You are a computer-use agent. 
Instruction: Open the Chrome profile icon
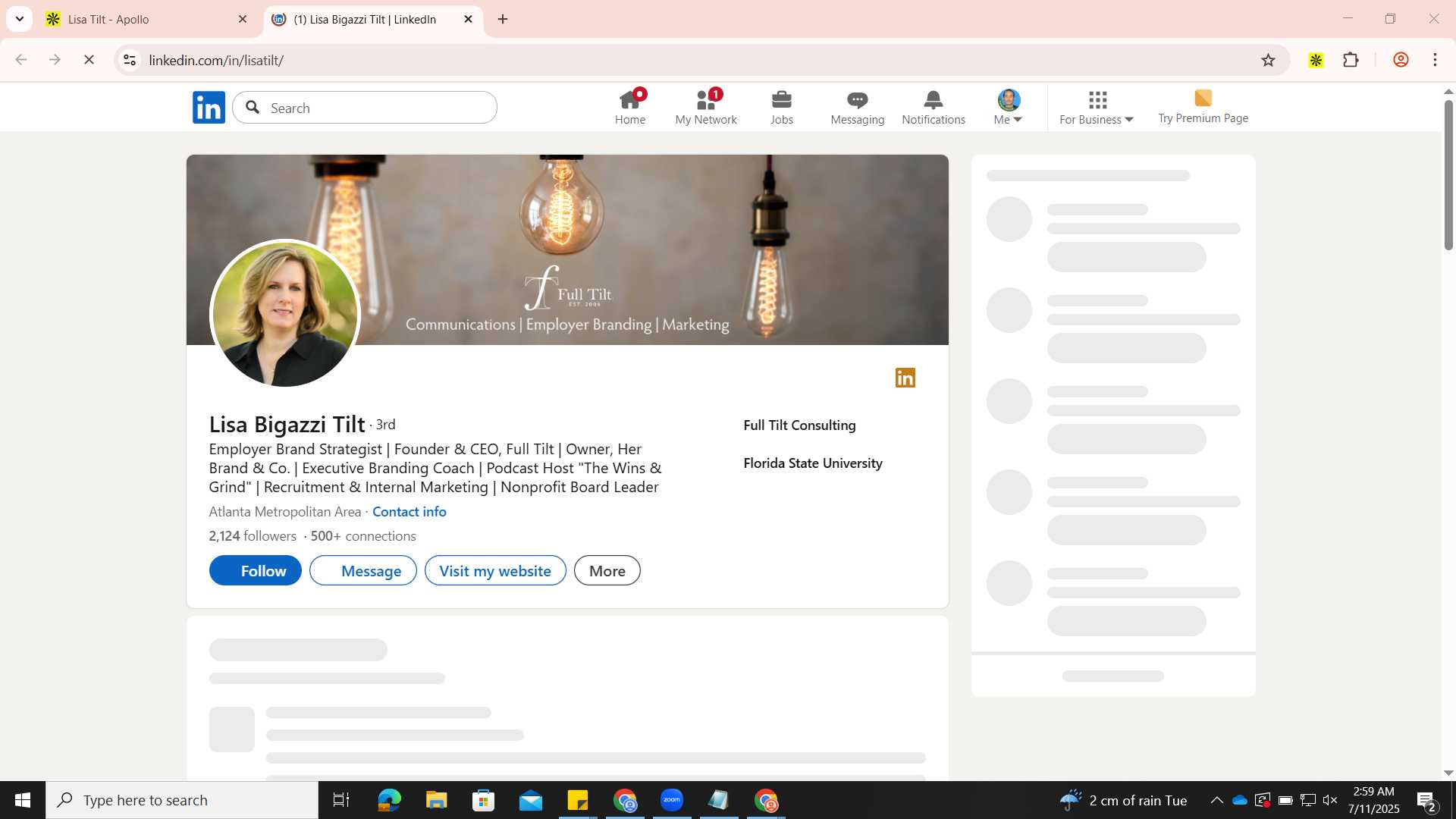tap(1401, 60)
